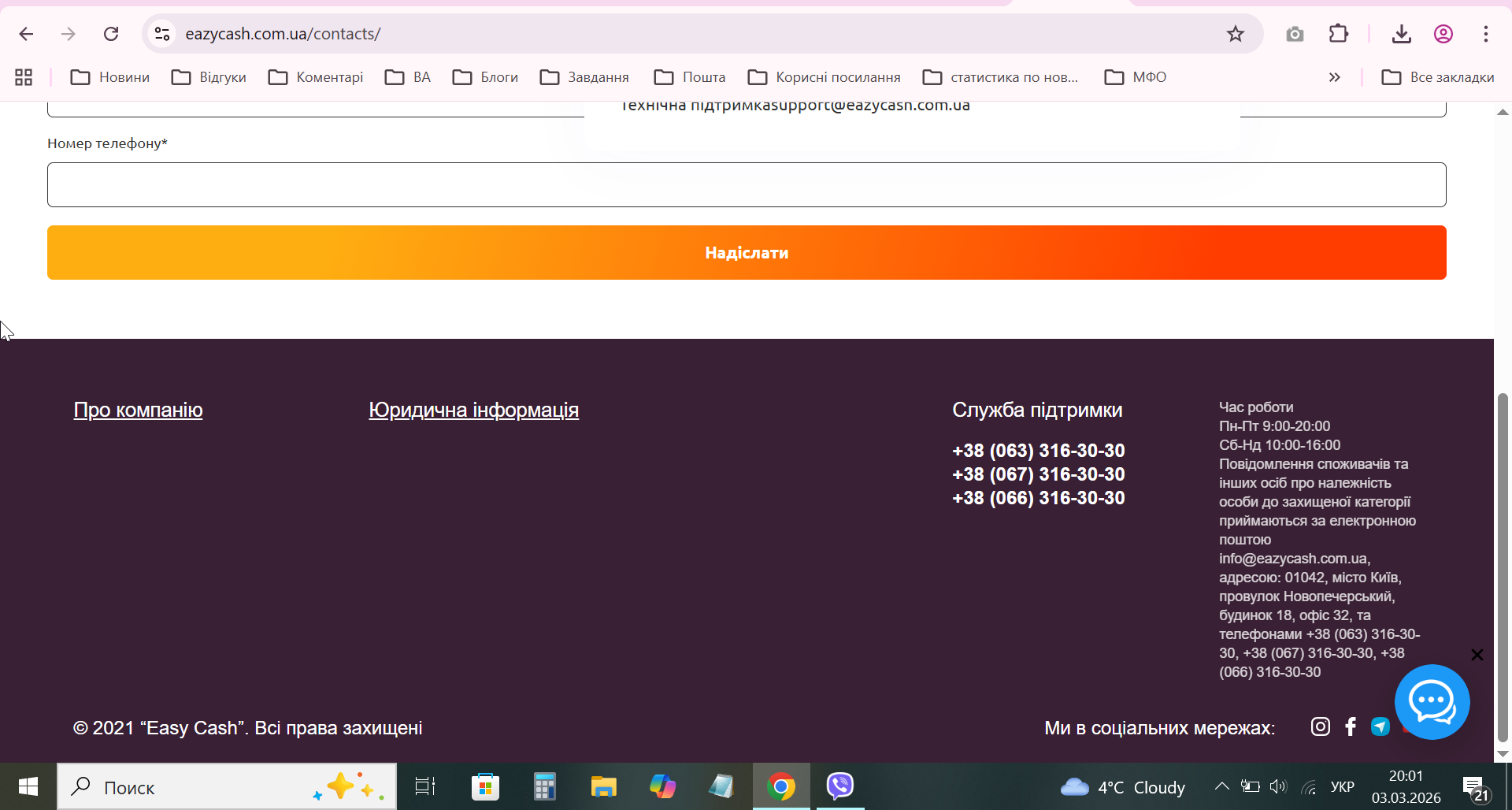The image size is (1512, 810).
Task: Go back to the previous page
Action: [x=26, y=34]
